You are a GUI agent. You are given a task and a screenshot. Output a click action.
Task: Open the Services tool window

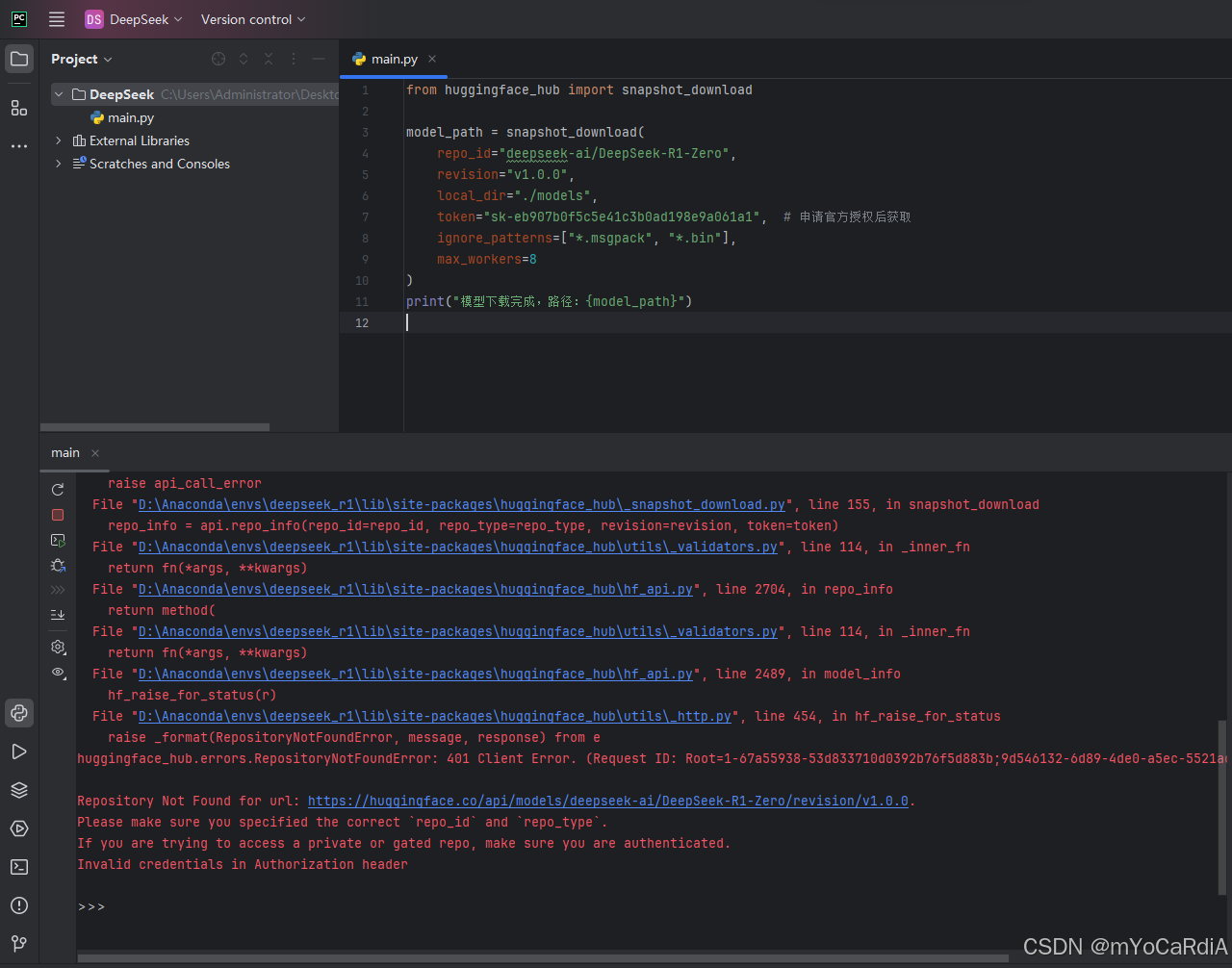click(19, 828)
